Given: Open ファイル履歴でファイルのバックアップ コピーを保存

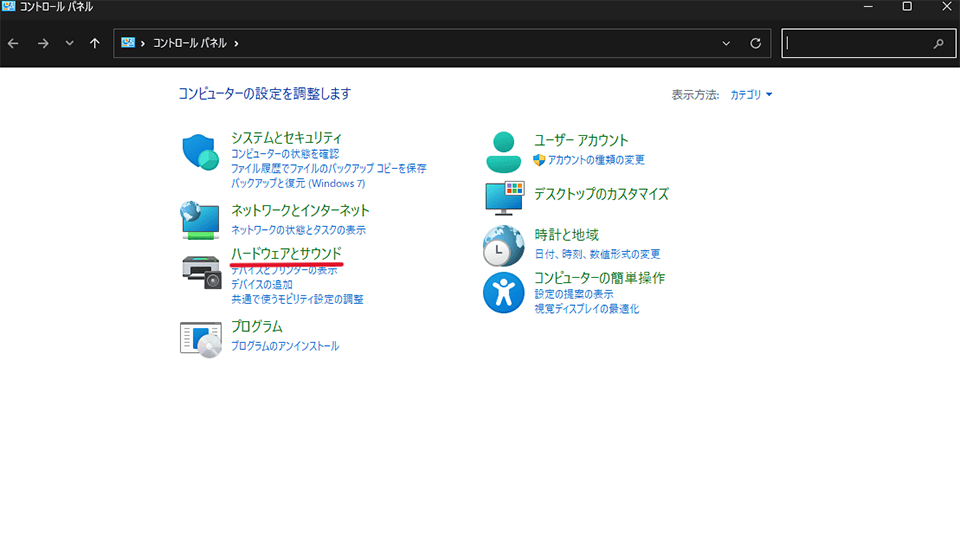Looking at the screenshot, I should click(x=329, y=168).
